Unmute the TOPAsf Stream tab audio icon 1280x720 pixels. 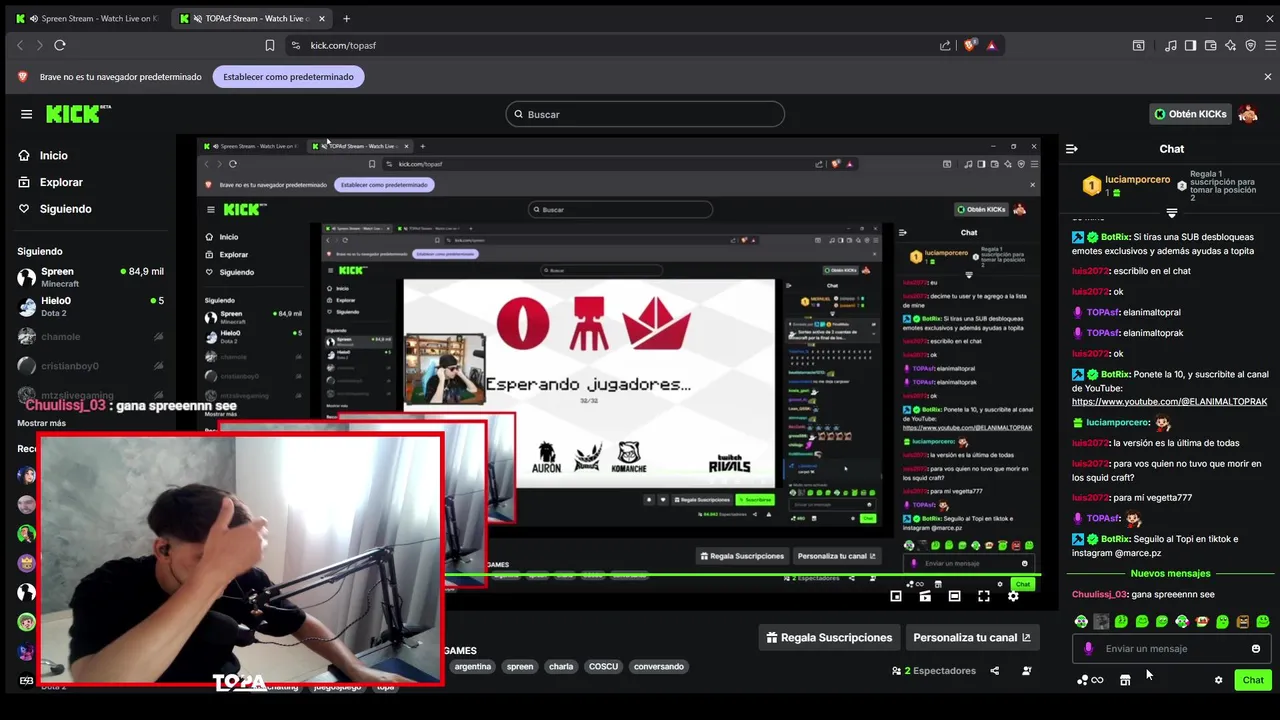coord(198,18)
